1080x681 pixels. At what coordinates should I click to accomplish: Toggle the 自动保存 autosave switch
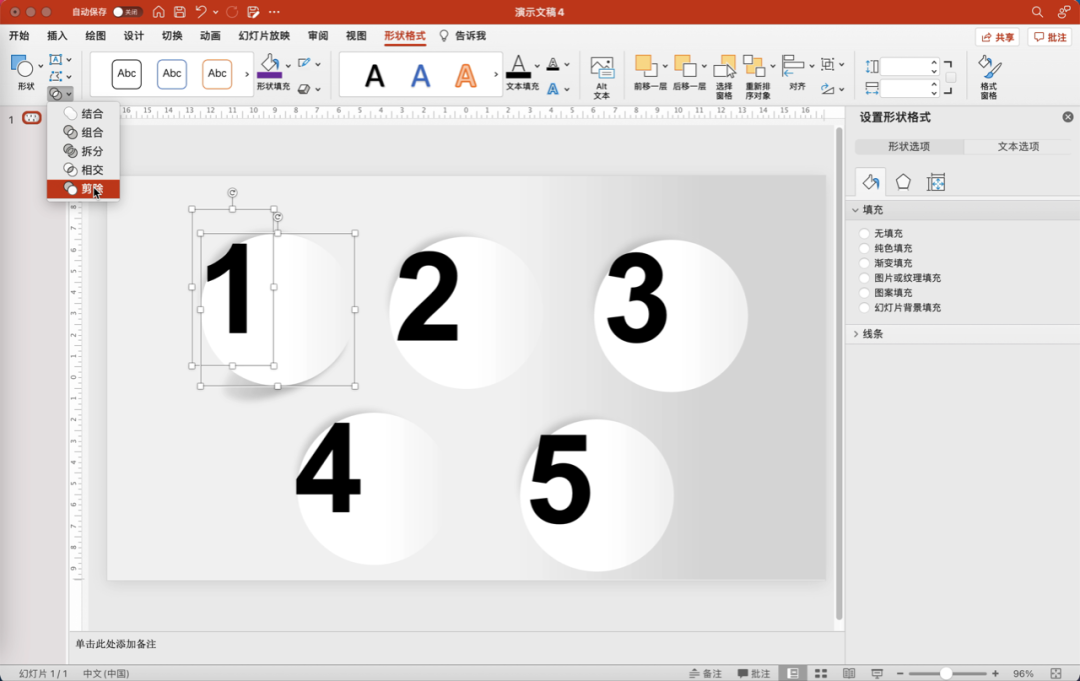(x=127, y=12)
